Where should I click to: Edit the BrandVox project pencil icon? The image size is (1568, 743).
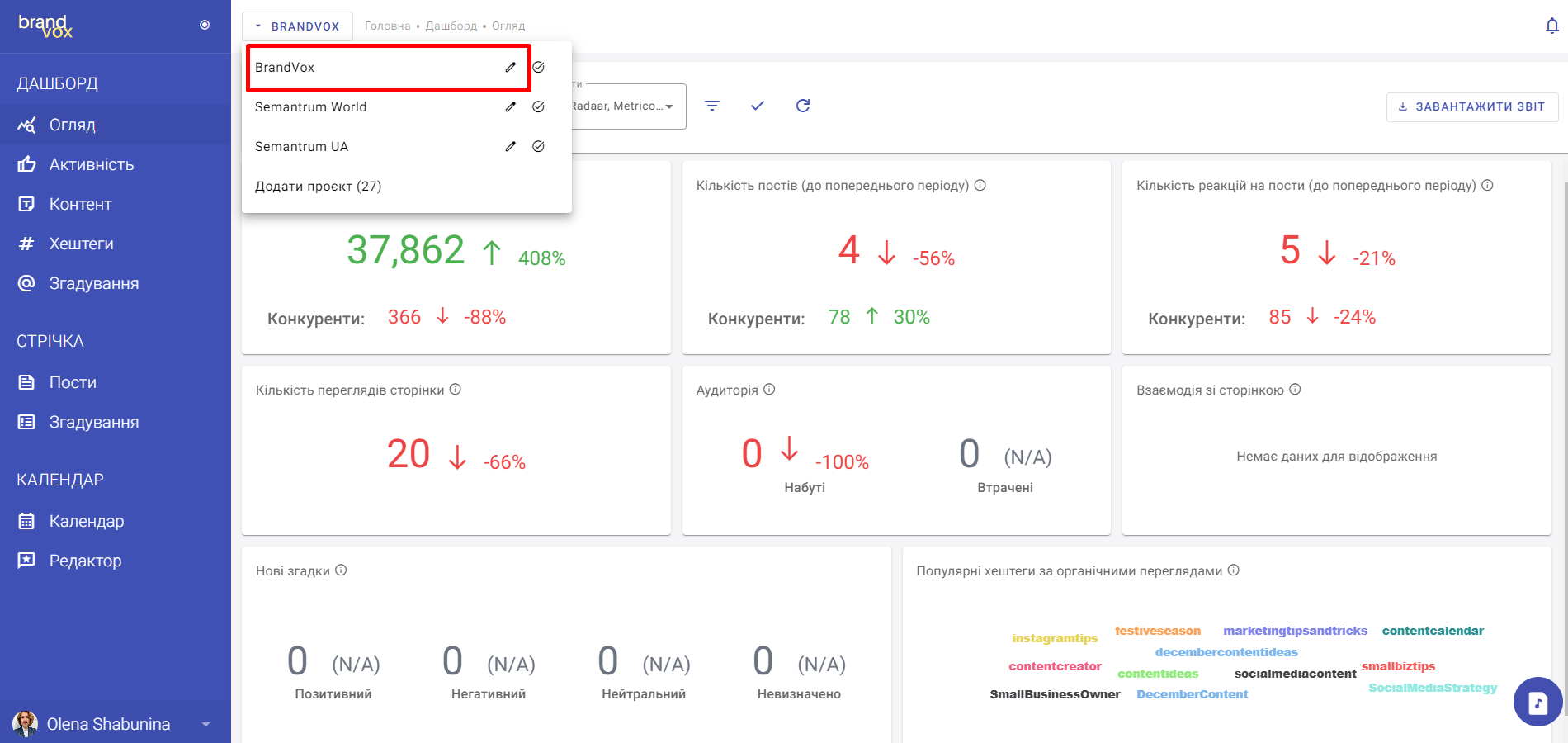(510, 67)
